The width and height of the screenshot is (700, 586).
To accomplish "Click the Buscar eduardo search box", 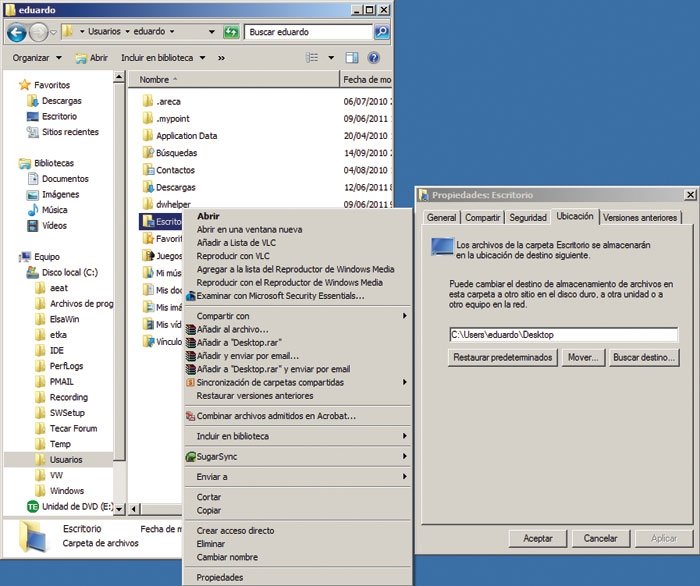I will pyautogui.click(x=308, y=32).
